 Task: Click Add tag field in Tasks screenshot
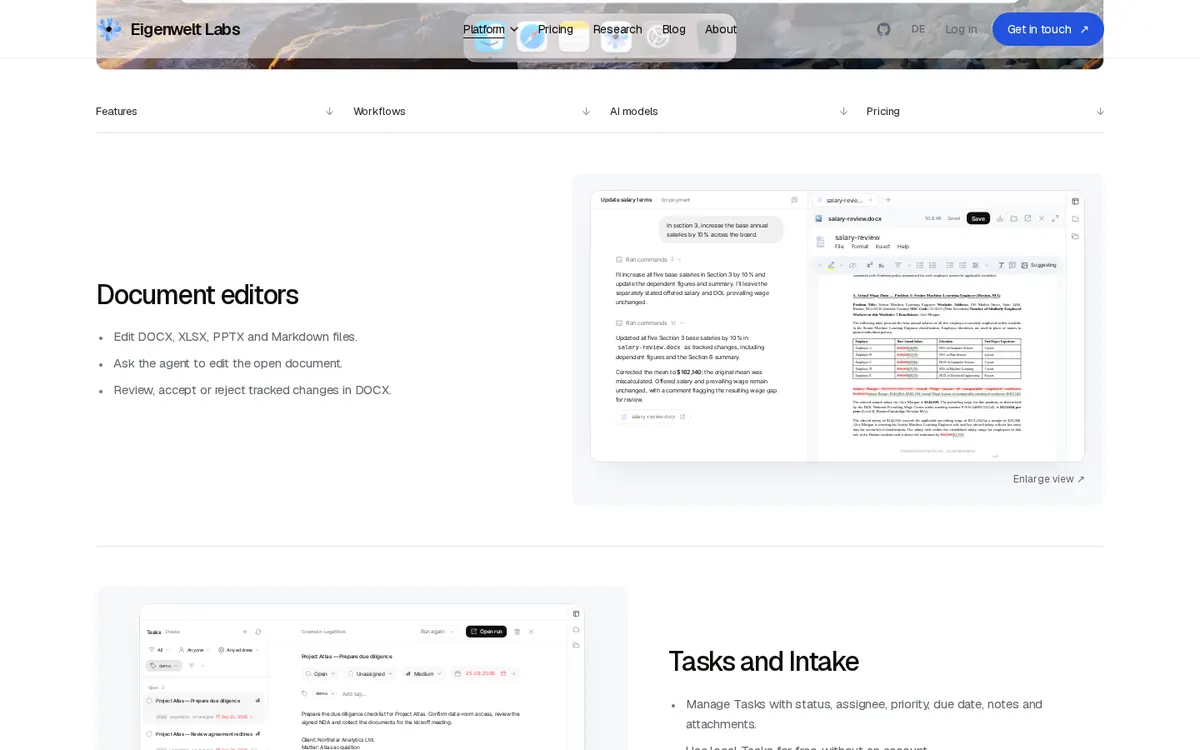click(x=354, y=693)
